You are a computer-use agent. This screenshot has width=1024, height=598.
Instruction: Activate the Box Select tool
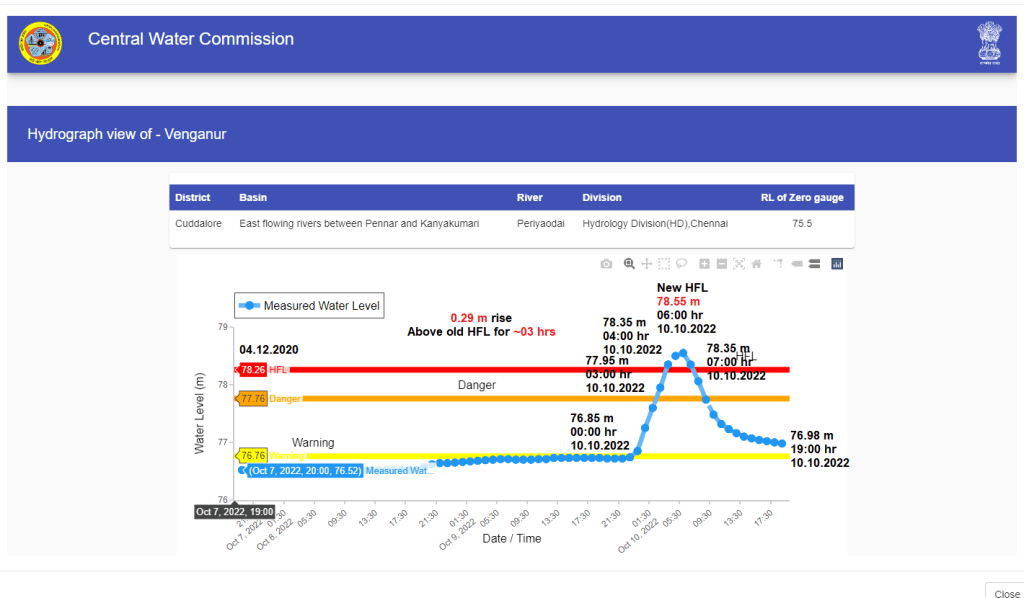[664, 264]
